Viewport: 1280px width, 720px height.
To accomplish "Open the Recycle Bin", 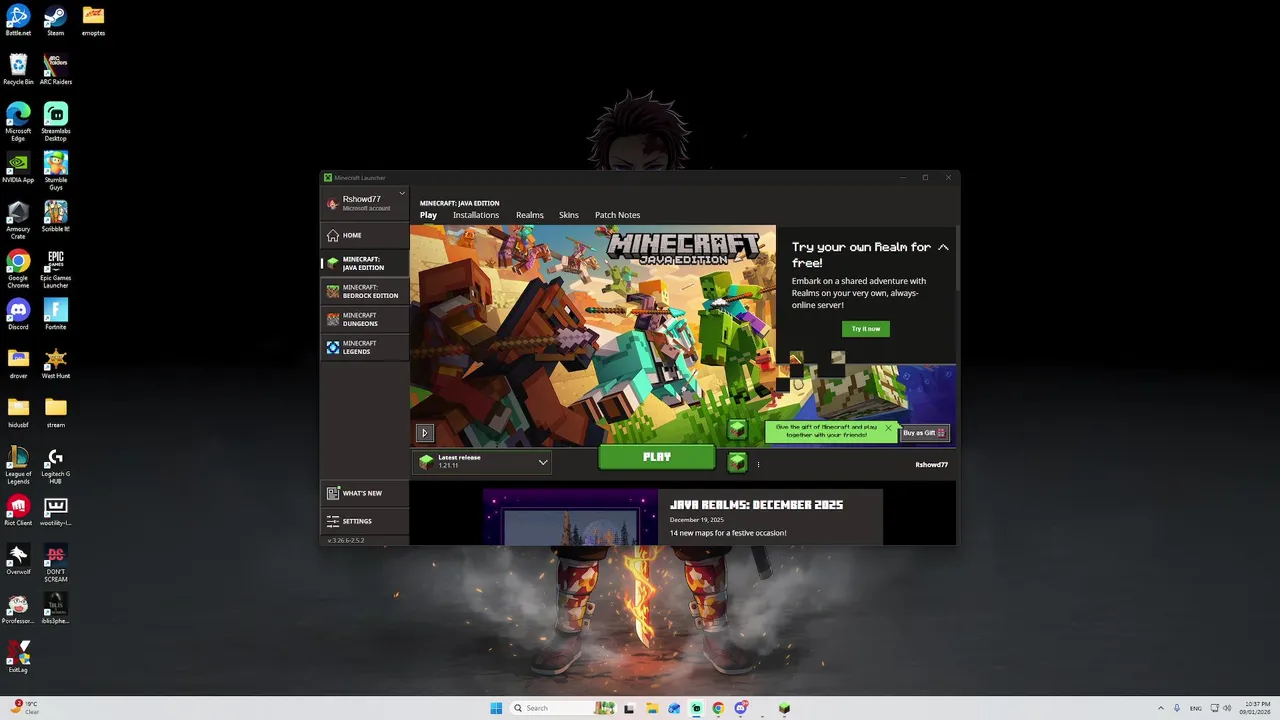I will coord(18,70).
